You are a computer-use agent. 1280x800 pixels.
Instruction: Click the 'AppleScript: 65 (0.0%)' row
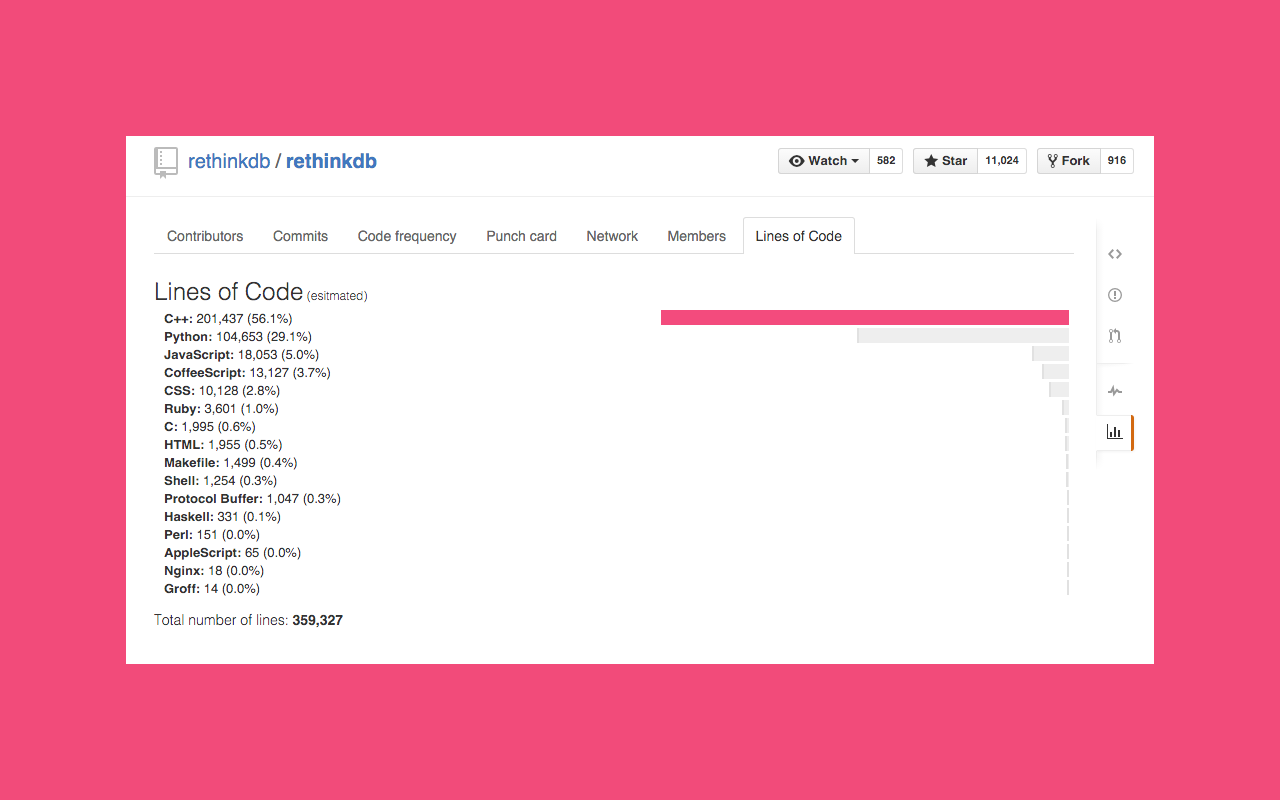click(233, 553)
